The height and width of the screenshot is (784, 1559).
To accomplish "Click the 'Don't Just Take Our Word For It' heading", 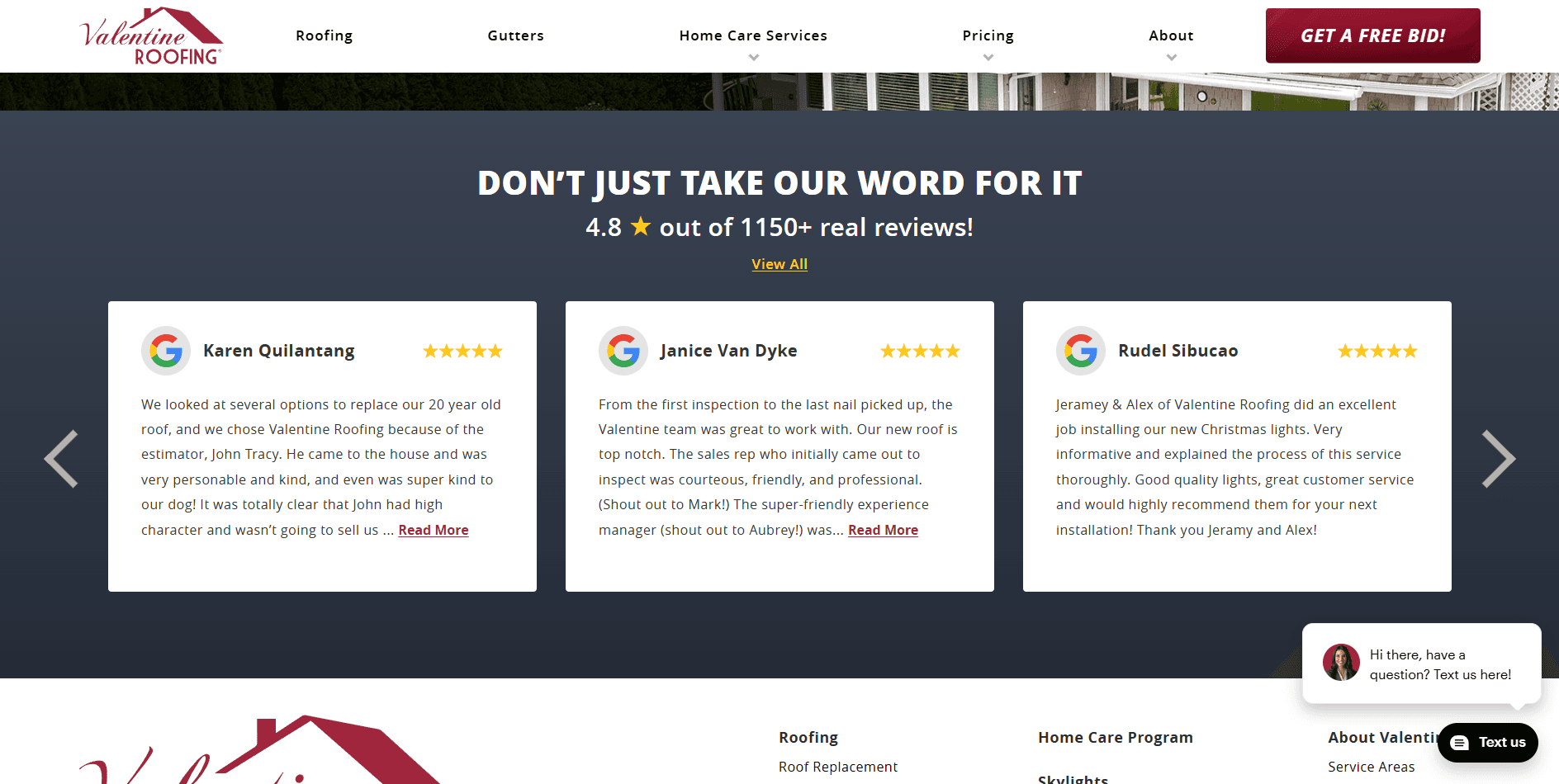I will pyautogui.click(x=779, y=183).
